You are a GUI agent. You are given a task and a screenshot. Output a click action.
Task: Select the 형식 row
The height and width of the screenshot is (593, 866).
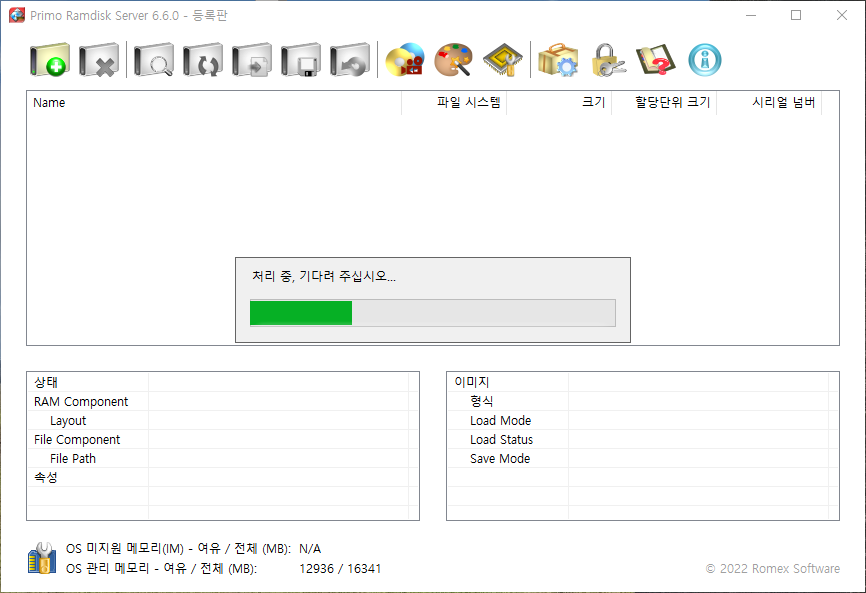click(643, 401)
